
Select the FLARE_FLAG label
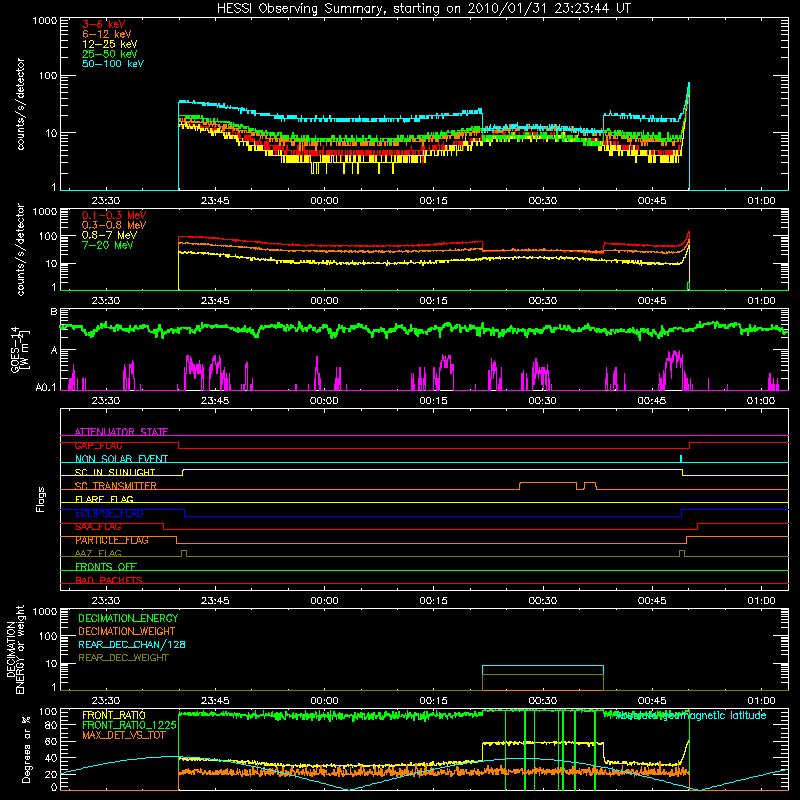tap(104, 499)
